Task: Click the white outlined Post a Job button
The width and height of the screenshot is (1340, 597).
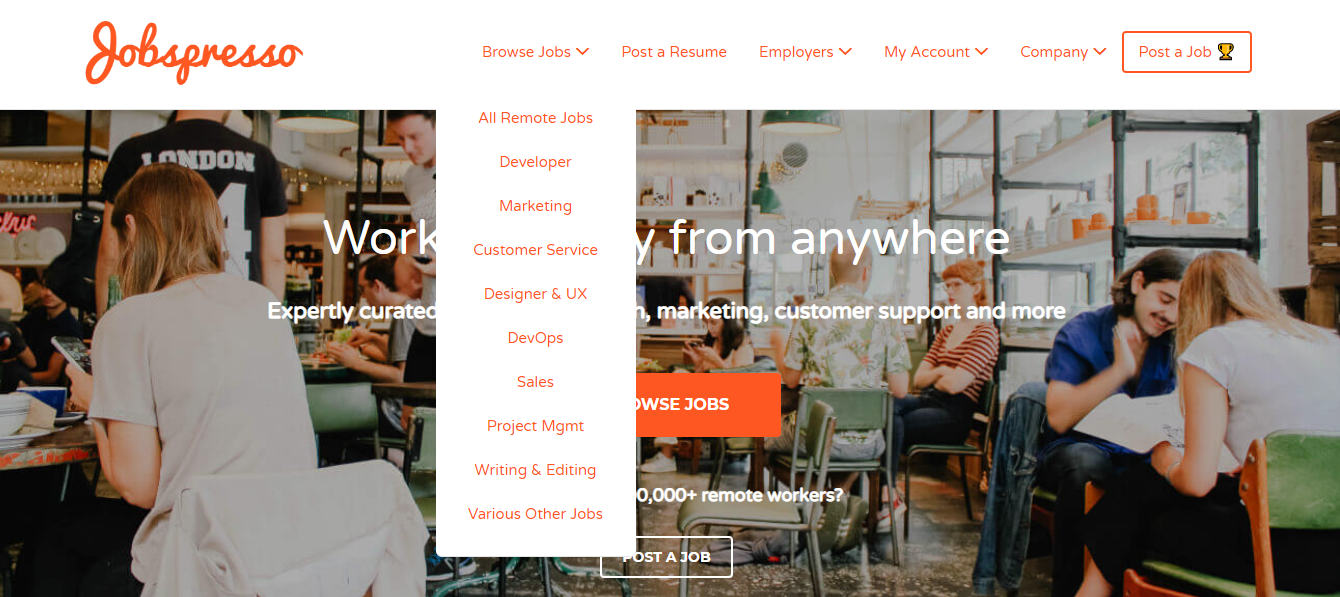Action: 666,557
